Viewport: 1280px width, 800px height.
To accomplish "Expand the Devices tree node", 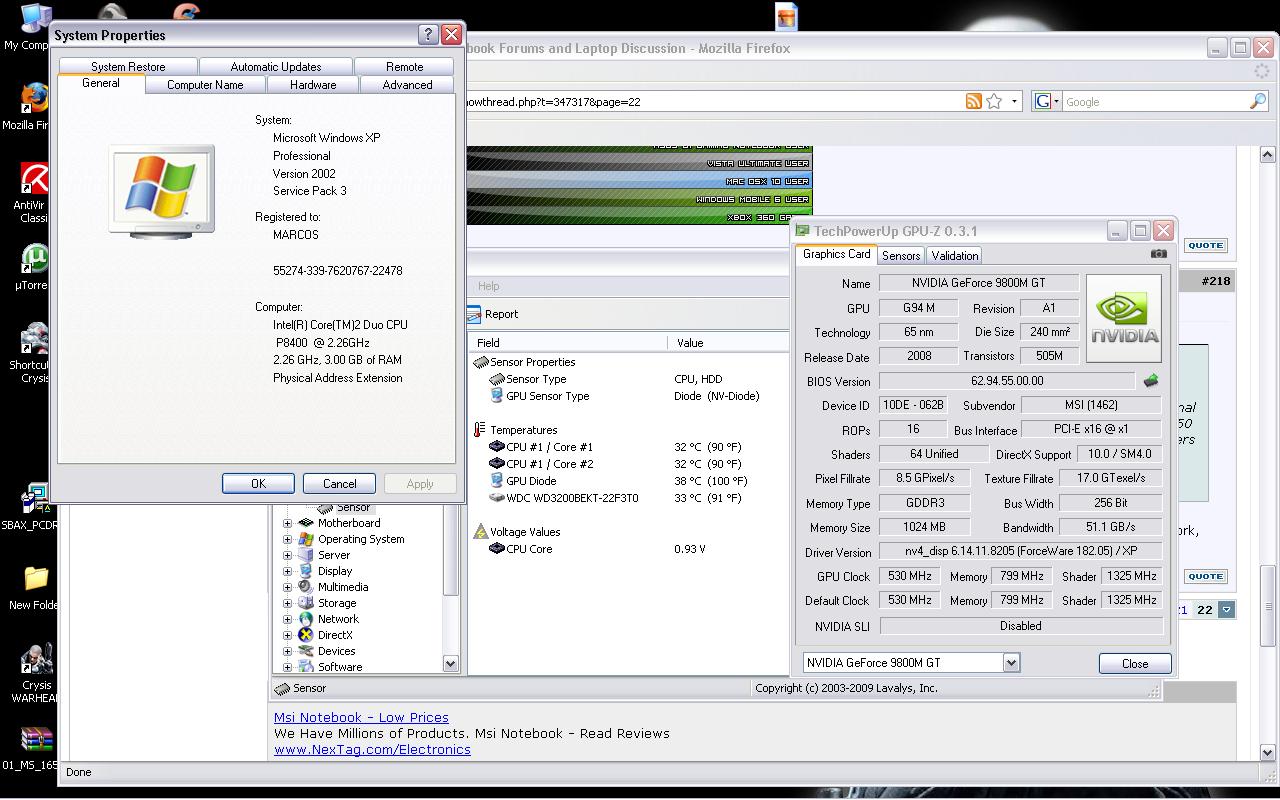I will [288, 651].
